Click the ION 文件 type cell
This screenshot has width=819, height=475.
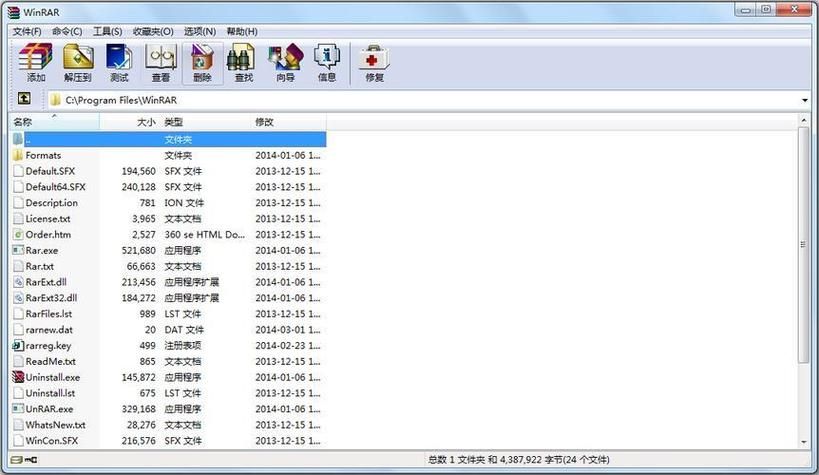184,203
